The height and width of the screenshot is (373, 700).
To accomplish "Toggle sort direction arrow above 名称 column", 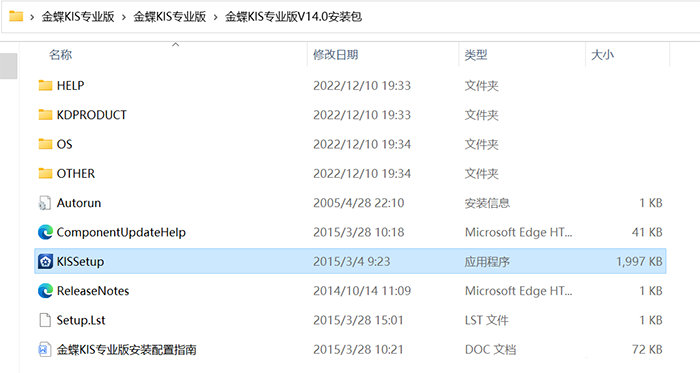I will point(175,44).
